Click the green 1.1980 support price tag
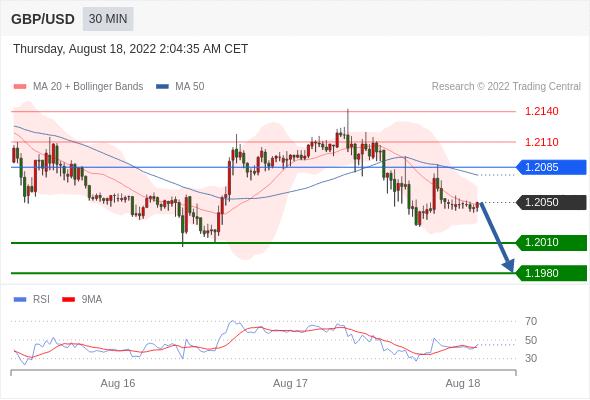The width and height of the screenshot is (590, 400). point(551,273)
